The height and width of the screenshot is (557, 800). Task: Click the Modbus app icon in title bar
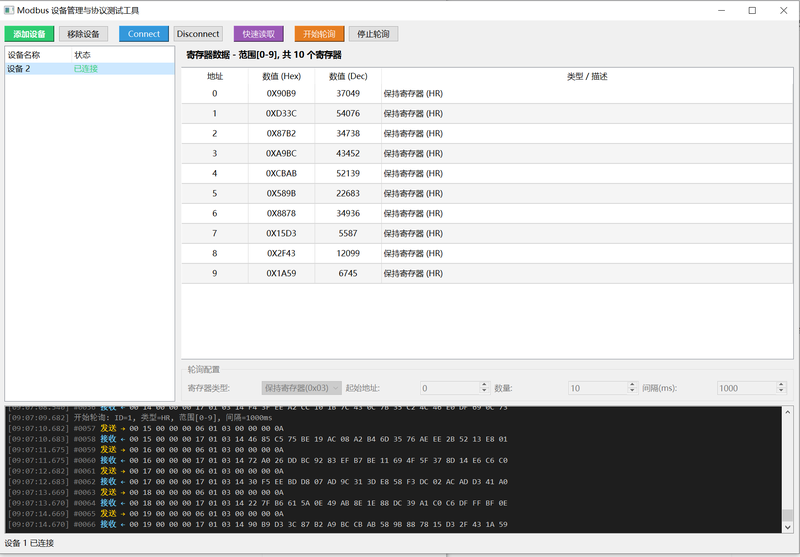(x=9, y=10)
